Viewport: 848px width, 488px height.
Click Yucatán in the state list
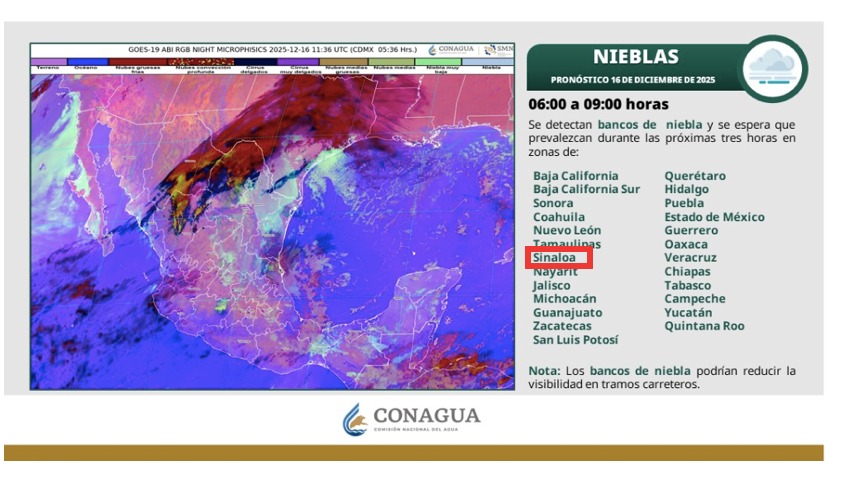(688, 313)
